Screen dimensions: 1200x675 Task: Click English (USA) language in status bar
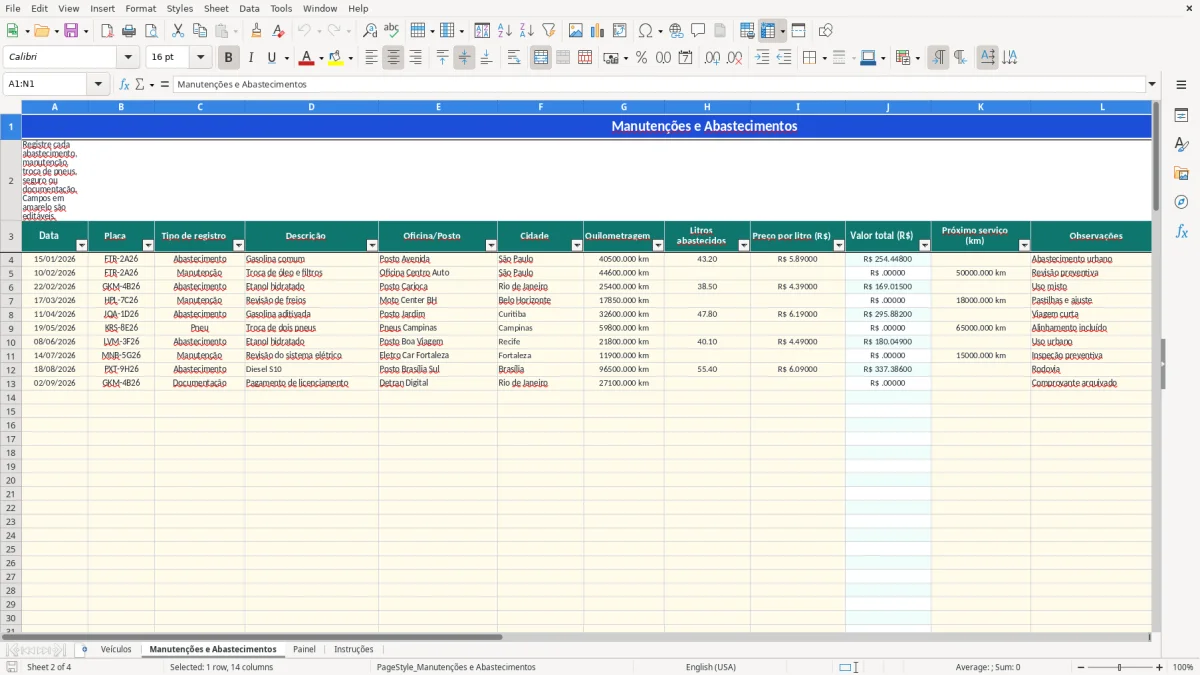click(x=710, y=667)
